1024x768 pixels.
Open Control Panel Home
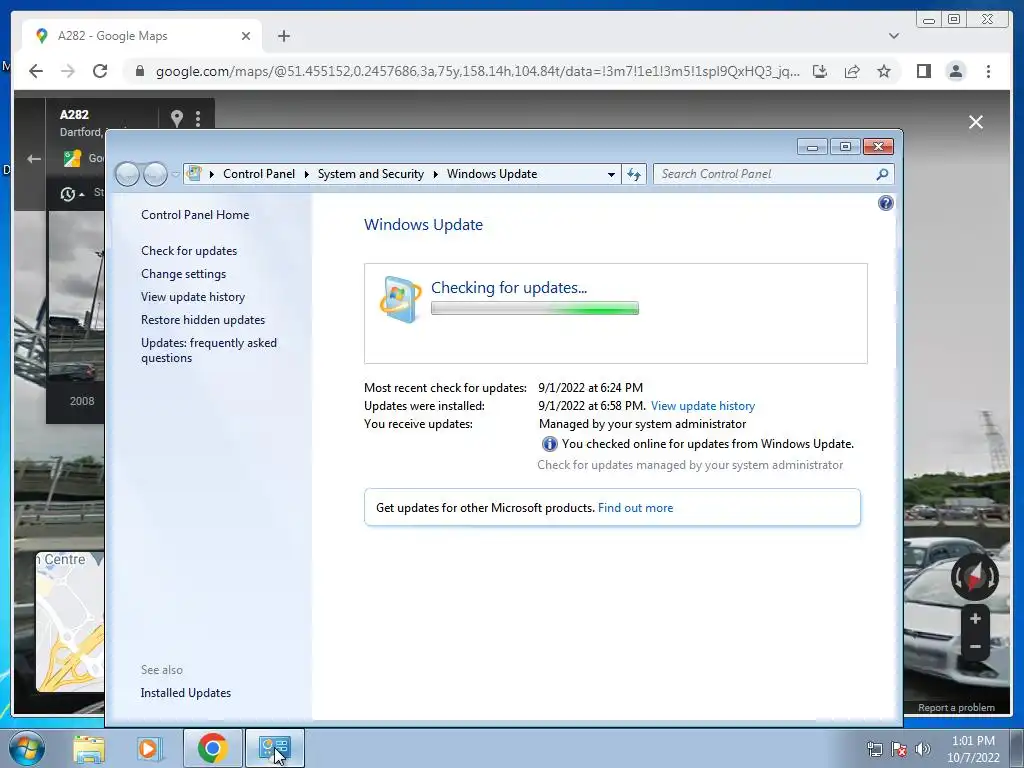pos(195,215)
